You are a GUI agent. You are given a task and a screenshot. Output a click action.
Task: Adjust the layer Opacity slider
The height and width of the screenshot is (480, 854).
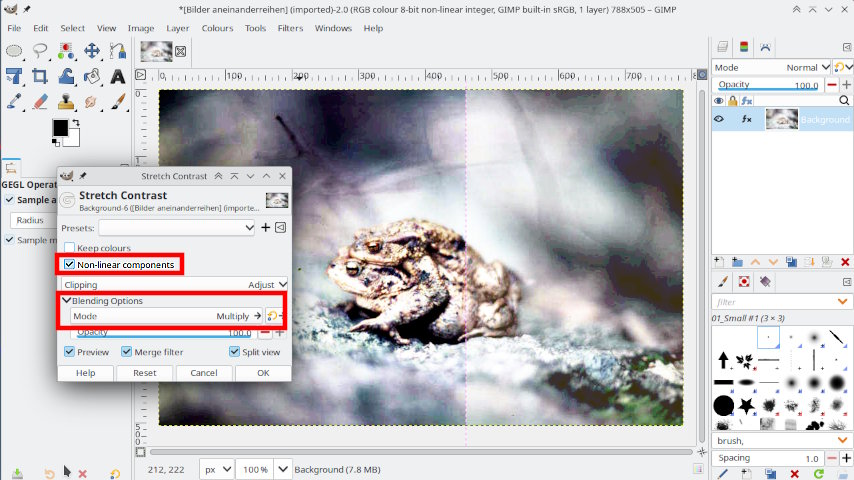coord(768,85)
